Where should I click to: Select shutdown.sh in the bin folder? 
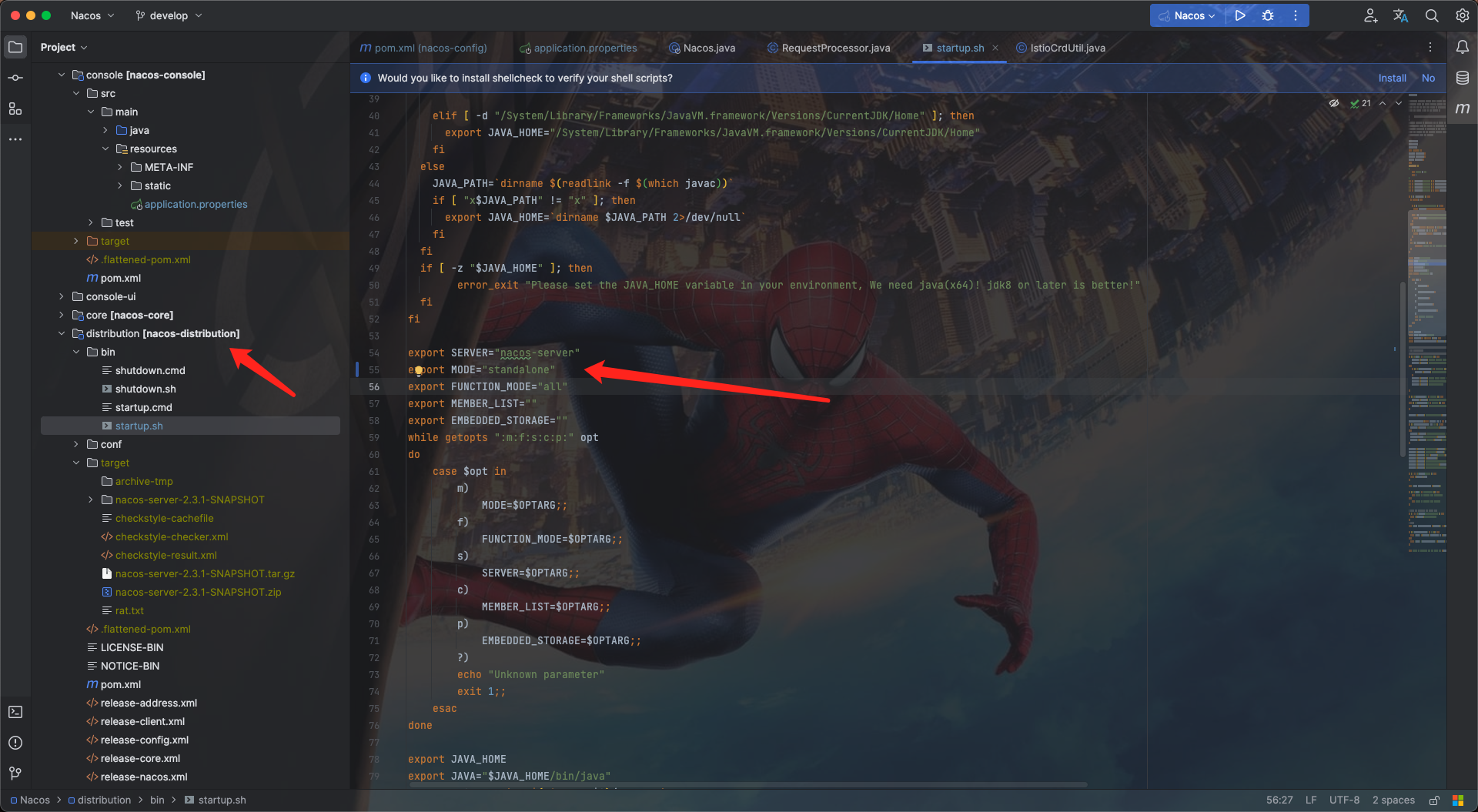click(145, 389)
